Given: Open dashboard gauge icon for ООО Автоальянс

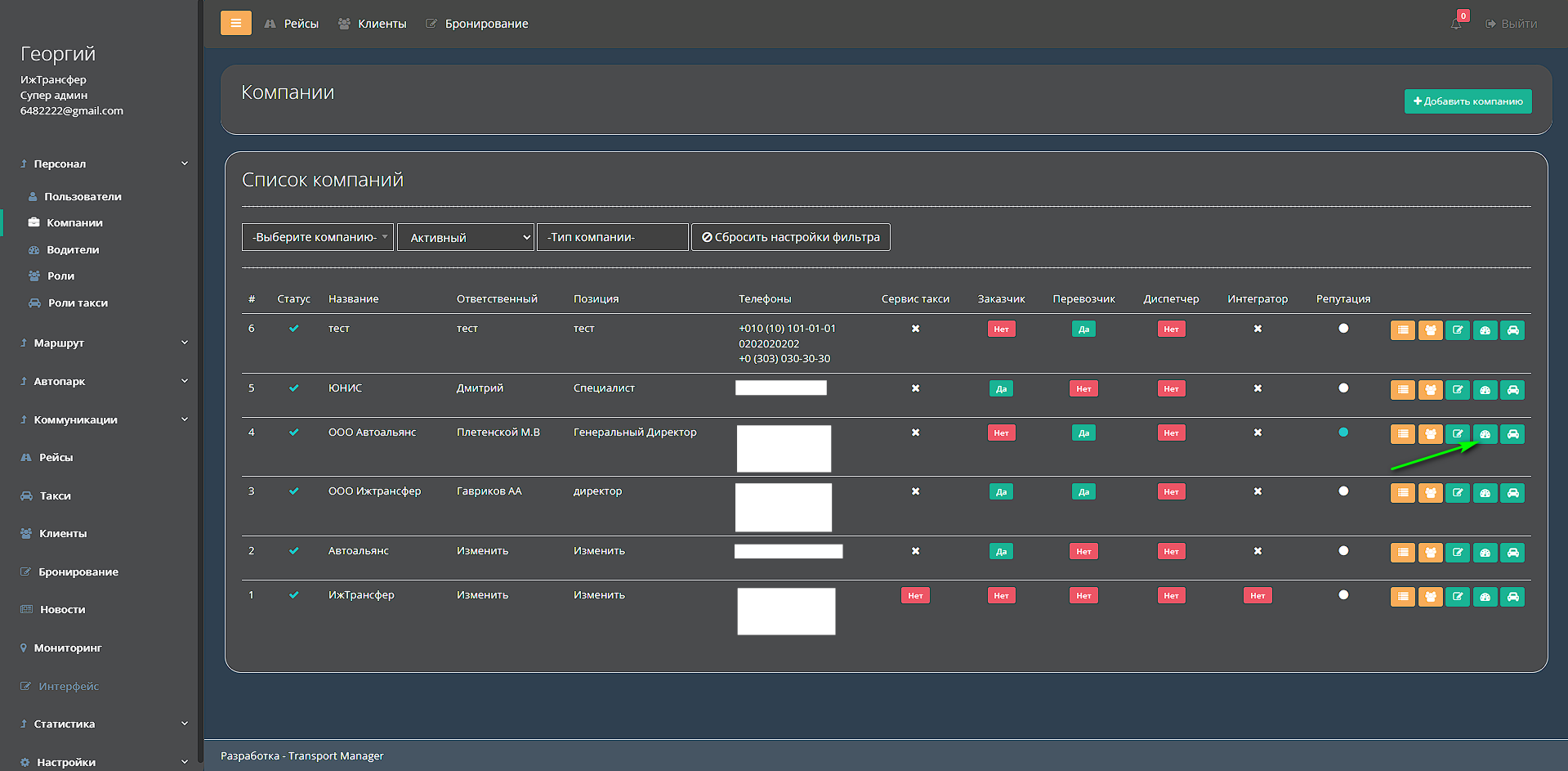Looking at the screenshot, I should tap(1485, 434).
